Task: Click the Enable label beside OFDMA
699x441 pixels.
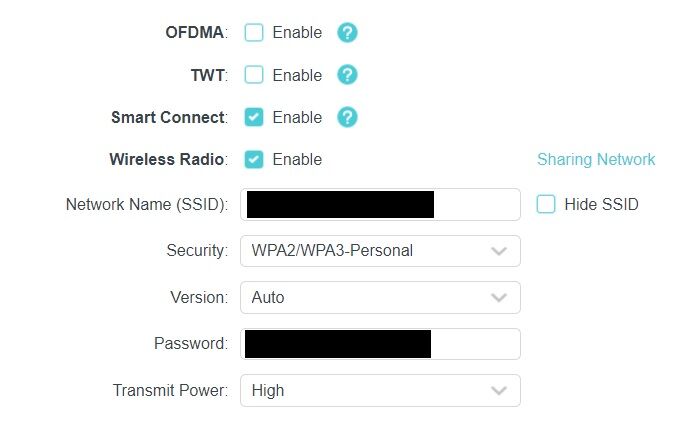Action: pos(297,32)
